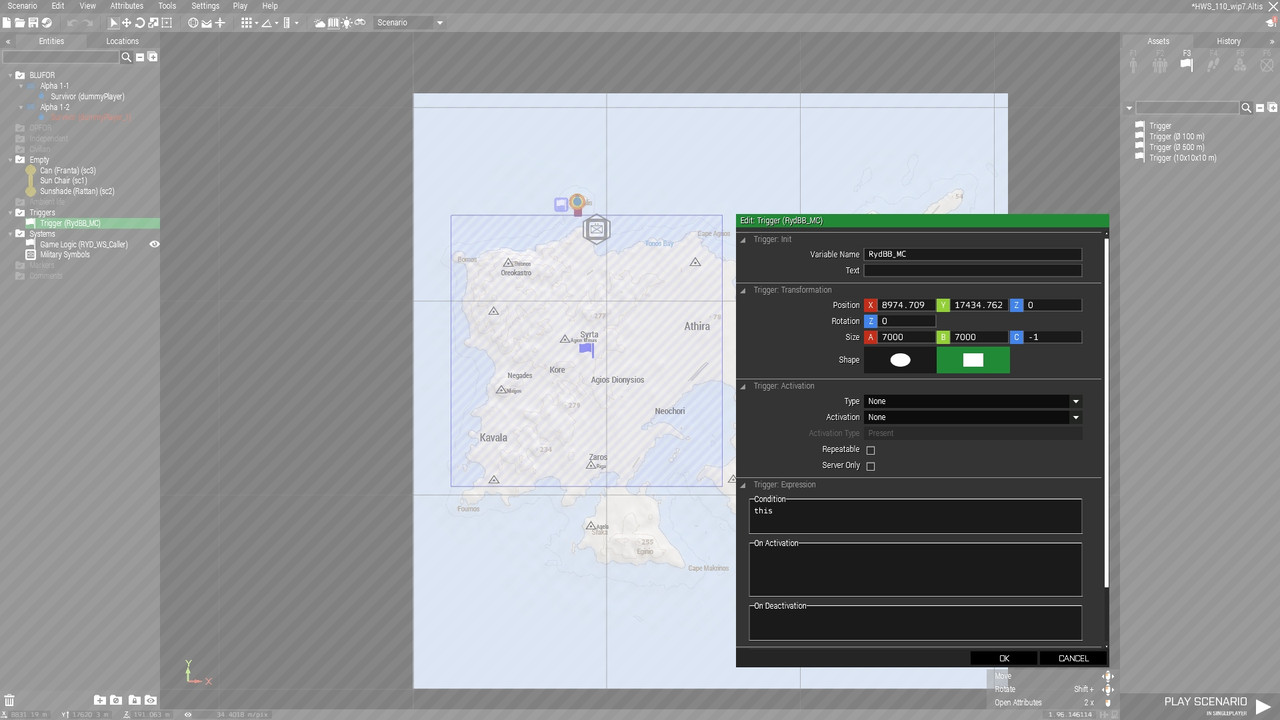Redo the last undone action
Viewport: 1280px width, 720px height.
click(88, 23)
